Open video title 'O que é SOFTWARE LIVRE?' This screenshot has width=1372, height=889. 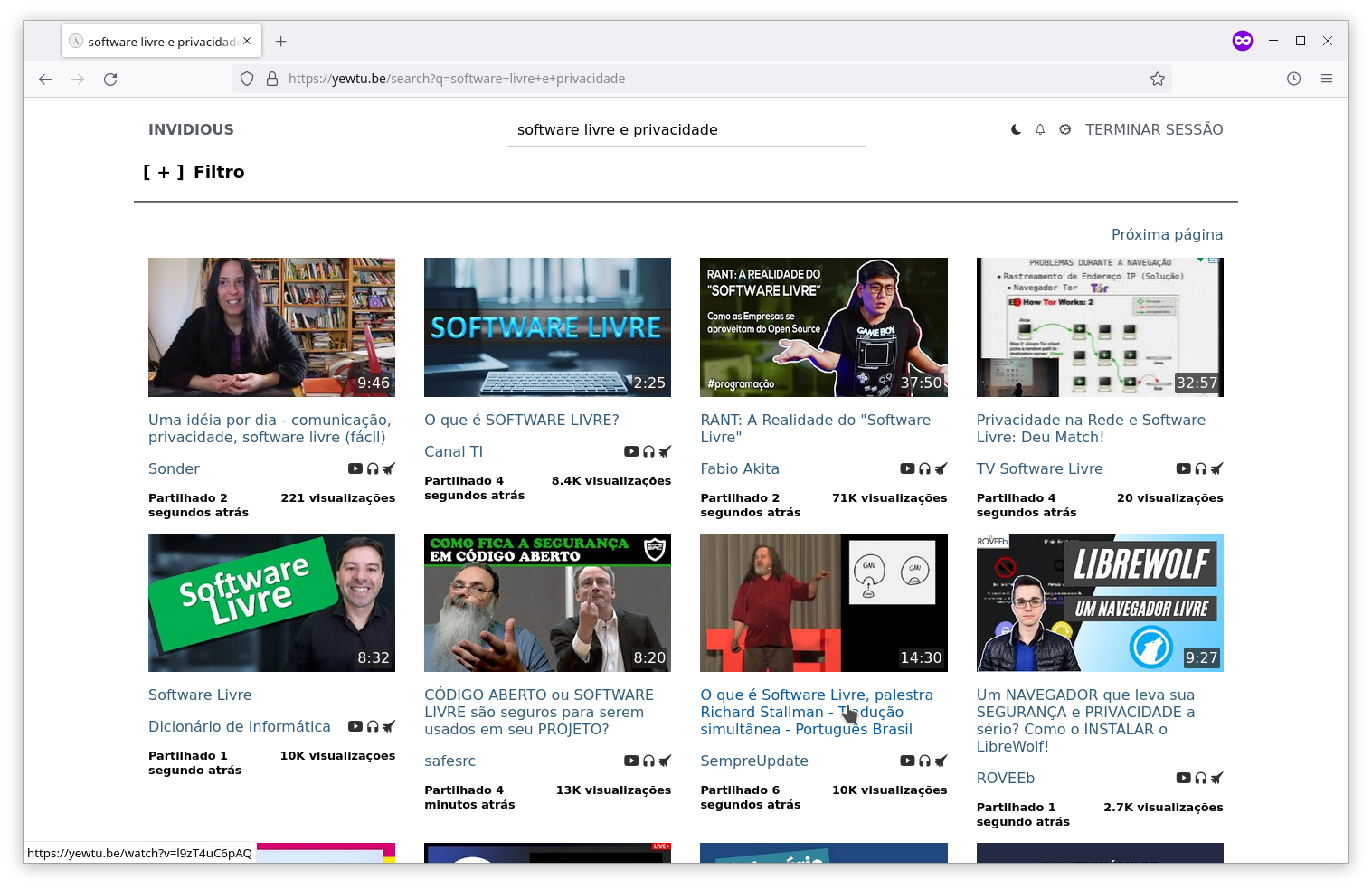pyautogui.click(x=522, y=420)
